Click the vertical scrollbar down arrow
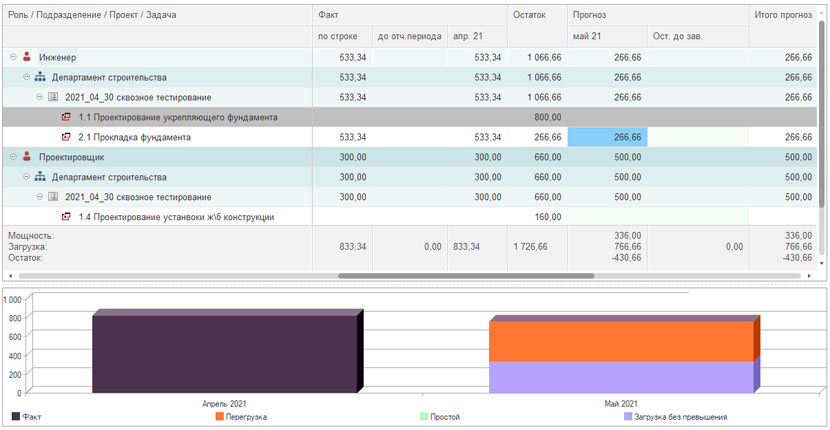This screenshot has width=830, height=430. pos(822,263)
